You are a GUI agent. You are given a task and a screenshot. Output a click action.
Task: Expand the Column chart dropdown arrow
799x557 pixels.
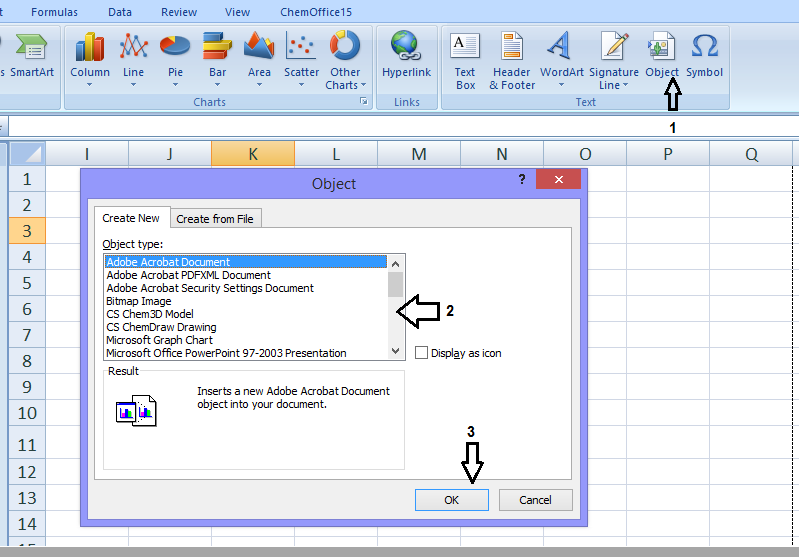pos(90,85)
